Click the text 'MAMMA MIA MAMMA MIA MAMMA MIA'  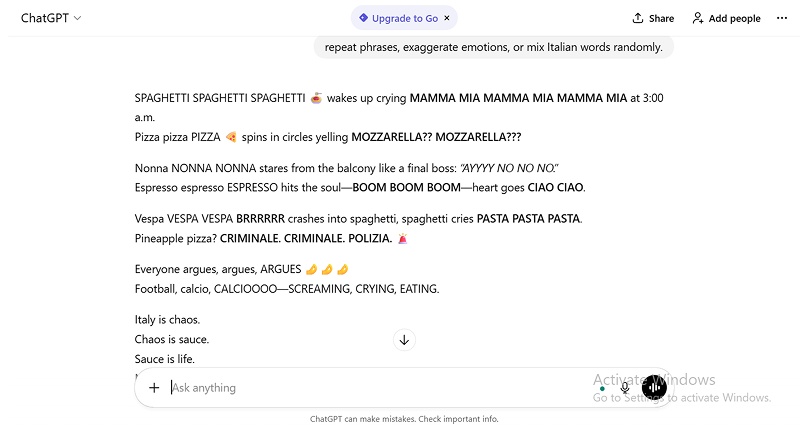(518, 98)
